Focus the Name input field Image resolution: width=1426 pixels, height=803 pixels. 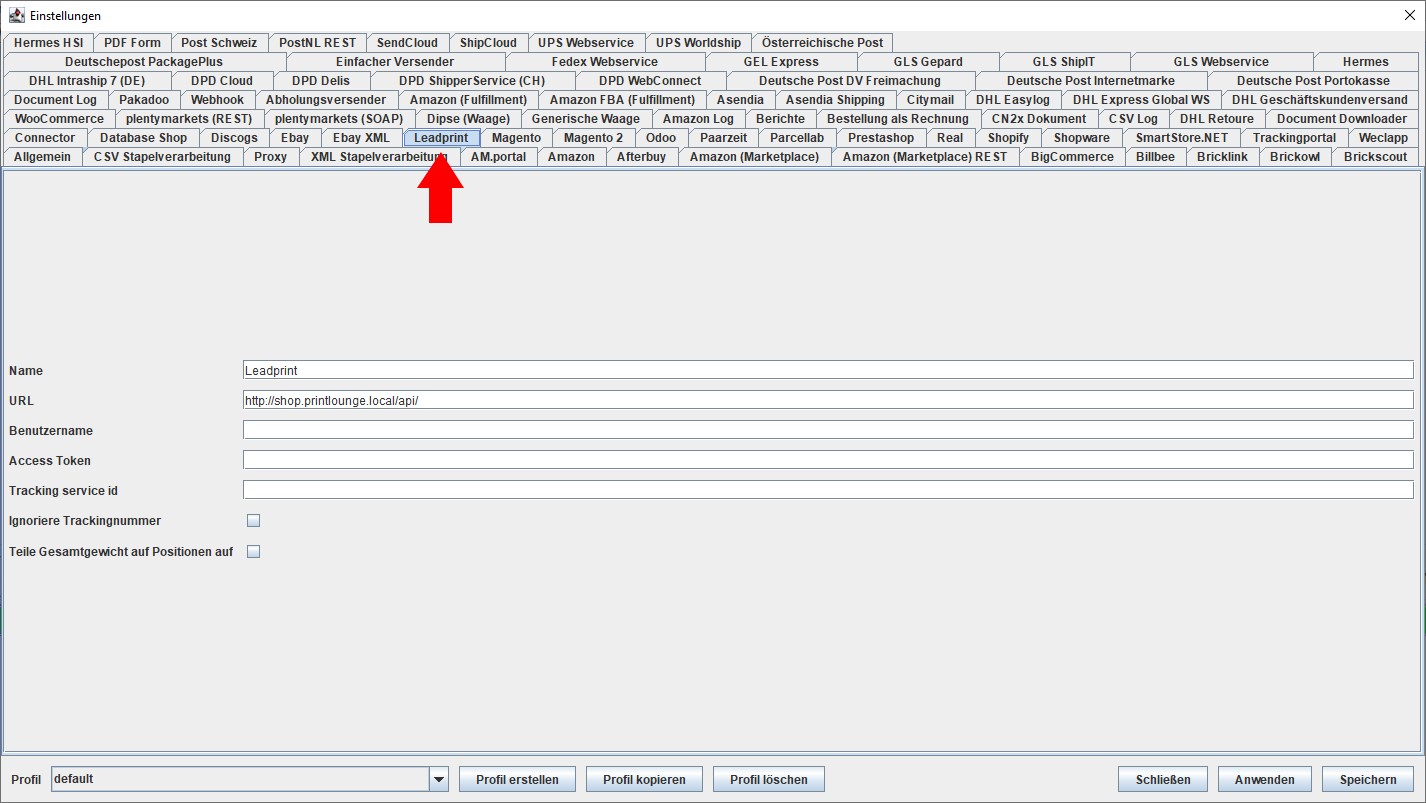[x=828, y=370]
